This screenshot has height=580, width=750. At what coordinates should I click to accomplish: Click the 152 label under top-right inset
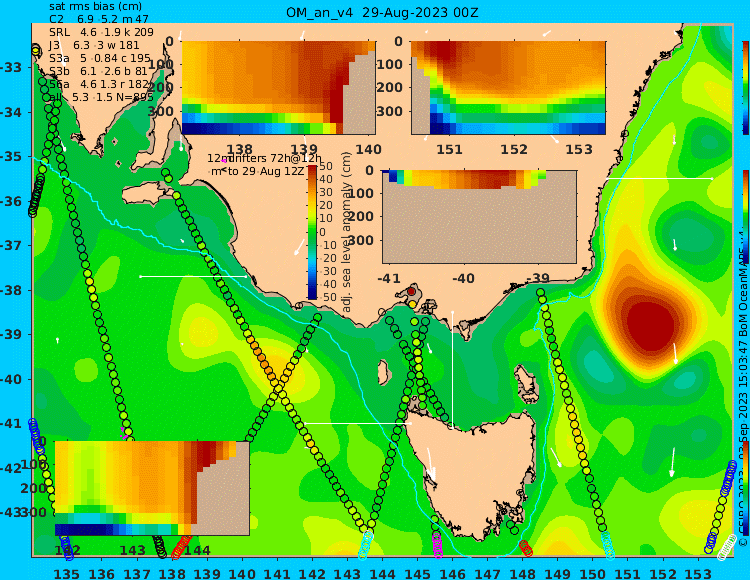[514, 150]
